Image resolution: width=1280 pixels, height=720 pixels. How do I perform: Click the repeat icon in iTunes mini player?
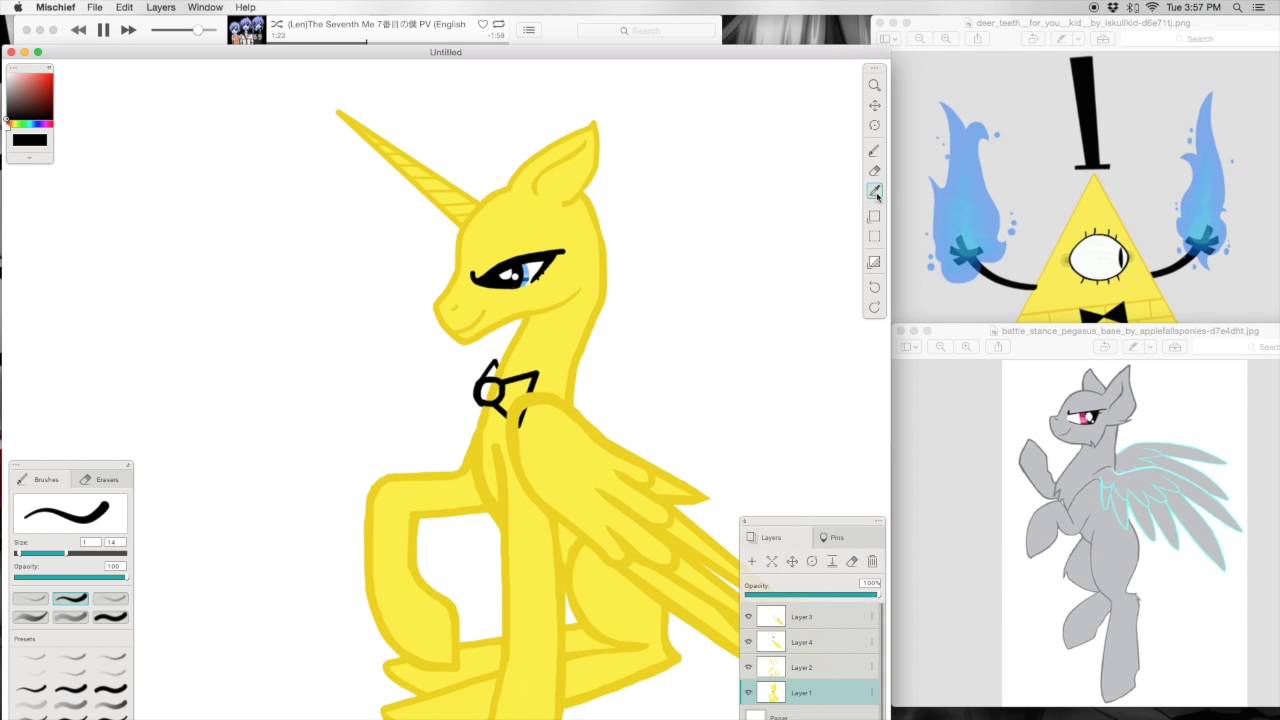(x=498, y=24)
